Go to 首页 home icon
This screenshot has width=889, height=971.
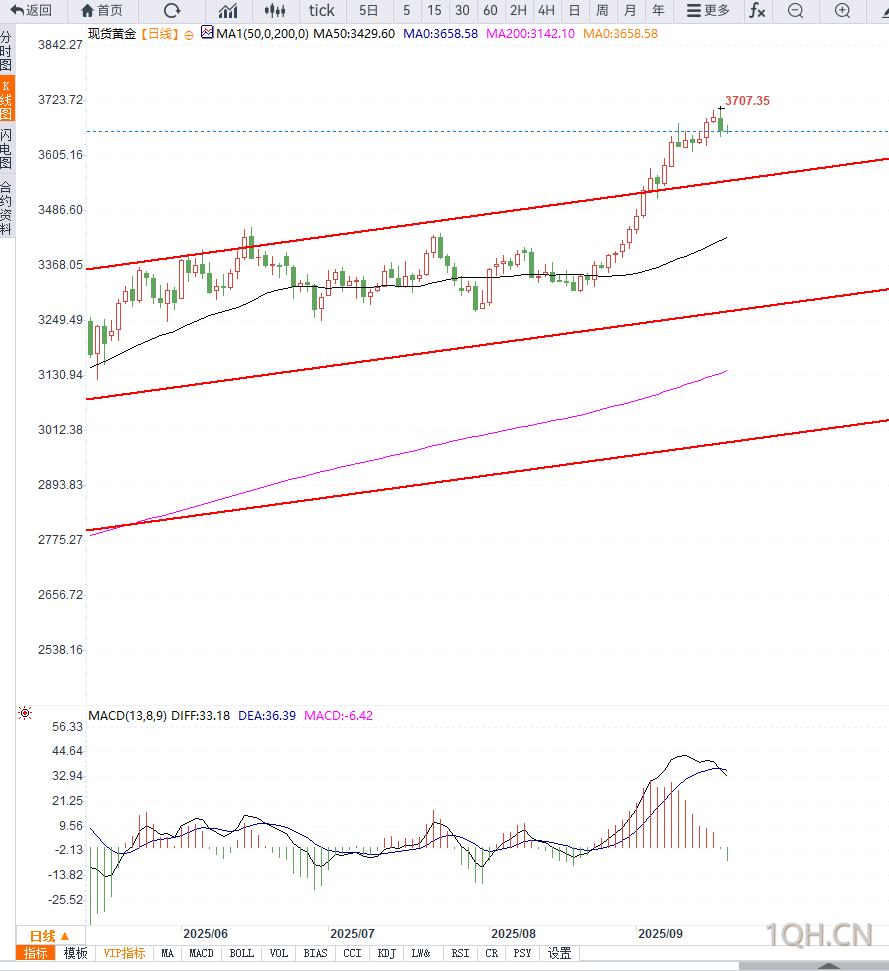88,11
